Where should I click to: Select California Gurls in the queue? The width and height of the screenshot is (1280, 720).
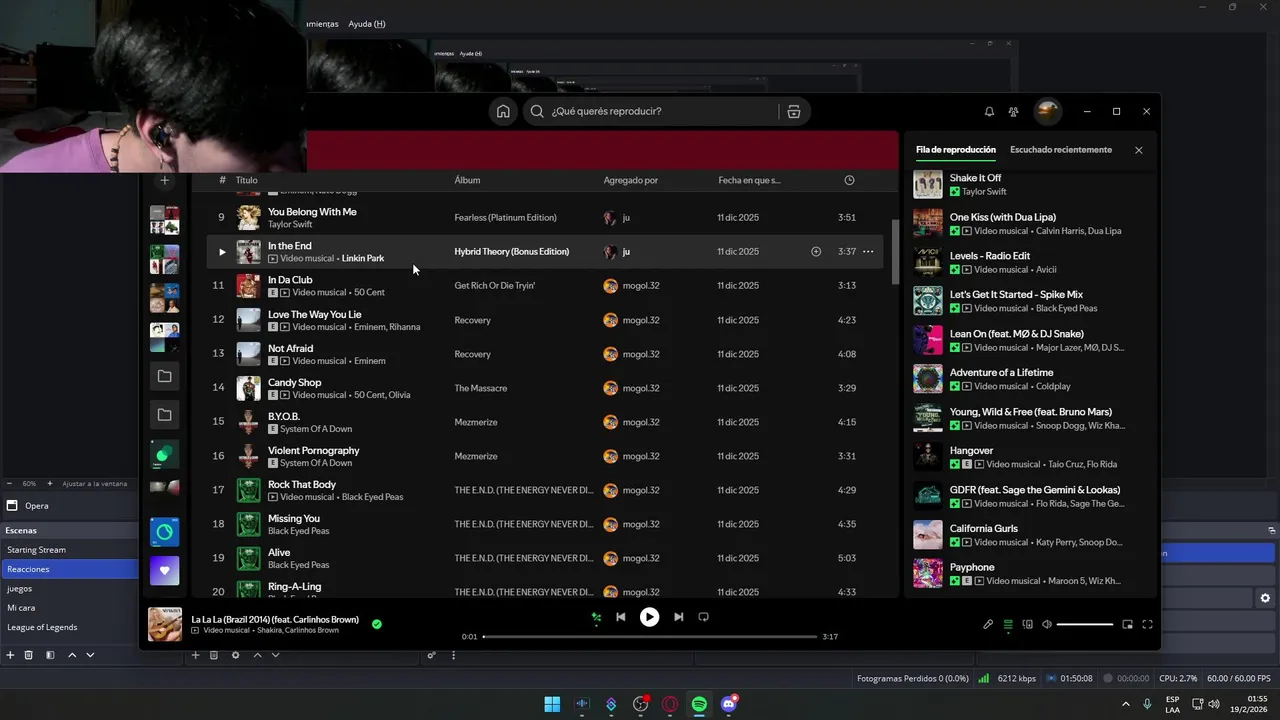point(1030,535)
